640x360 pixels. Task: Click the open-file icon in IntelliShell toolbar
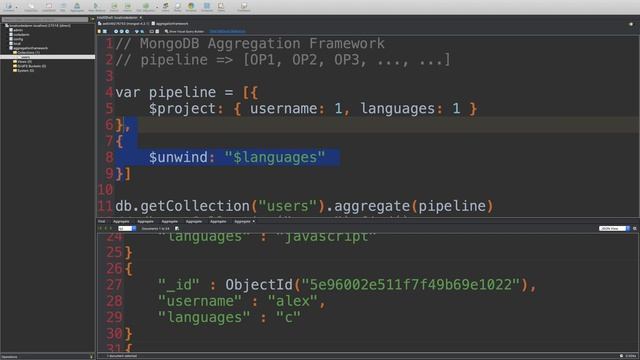tap(99, 31)
